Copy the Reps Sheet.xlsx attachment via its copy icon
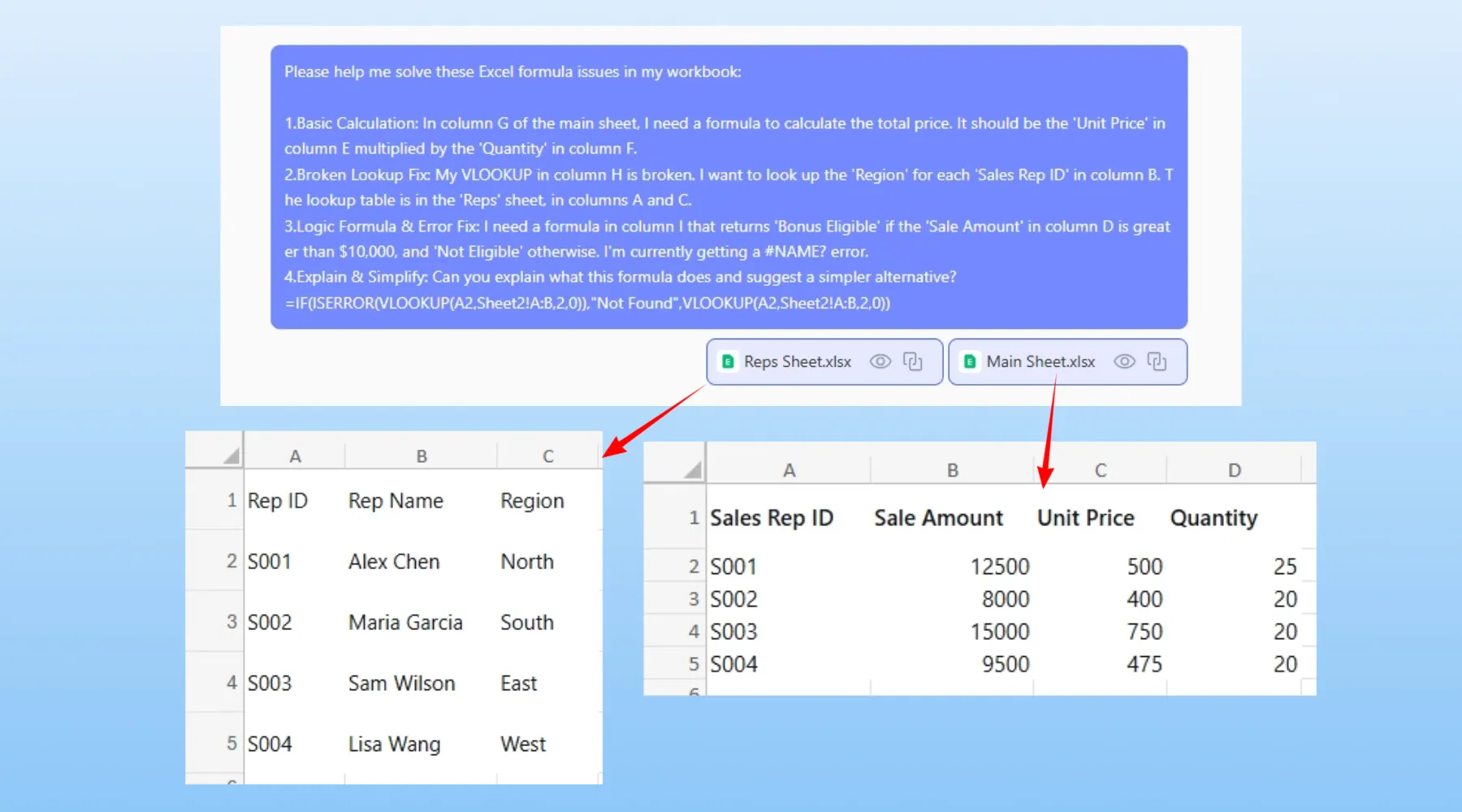The width and height of the screenshot is (1462, 812). [x=913, y=361]
